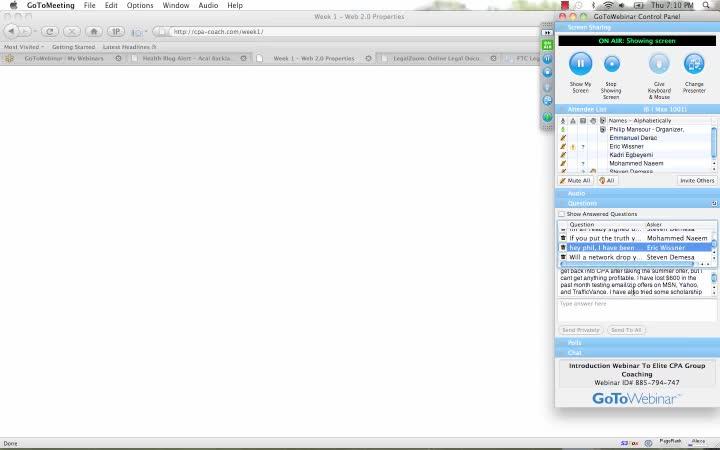This screenshot has width=720, height=450.
Task: Open Most Visited bookmarks dropdown
Action: [x=24, y=47]
